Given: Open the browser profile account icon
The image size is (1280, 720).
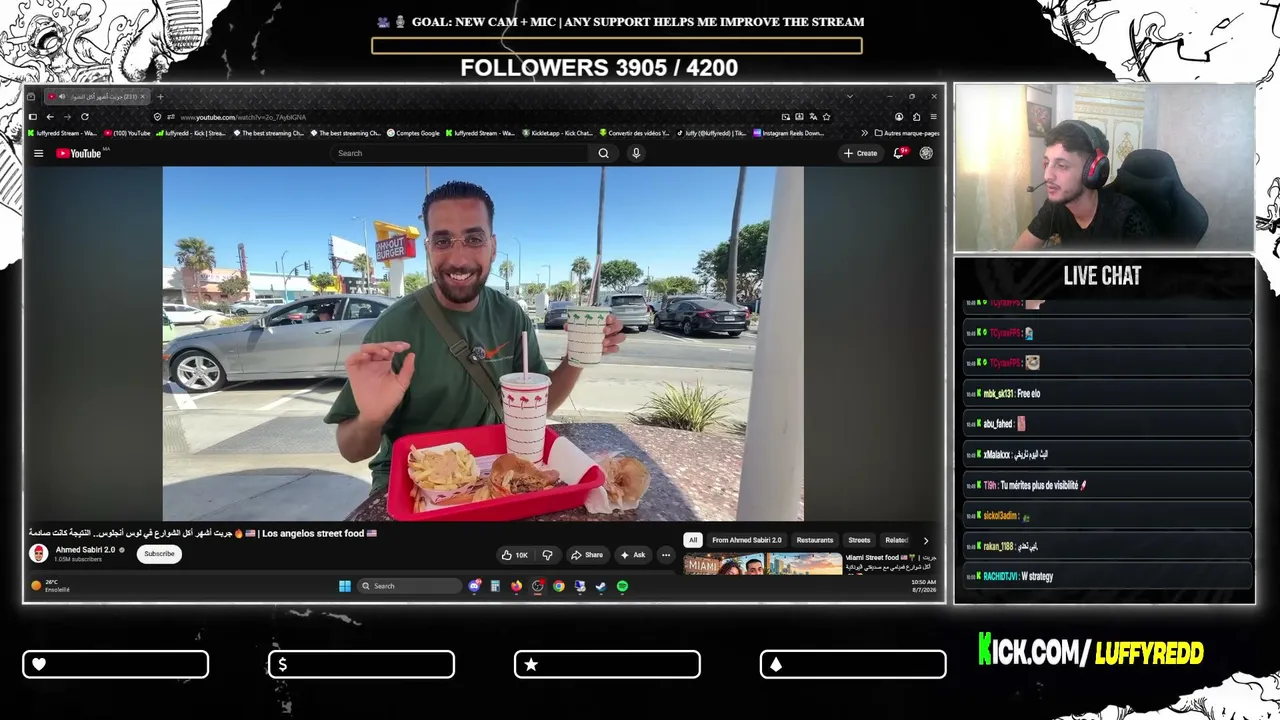Looking at the screenshot, I should (x=899, y=117).
